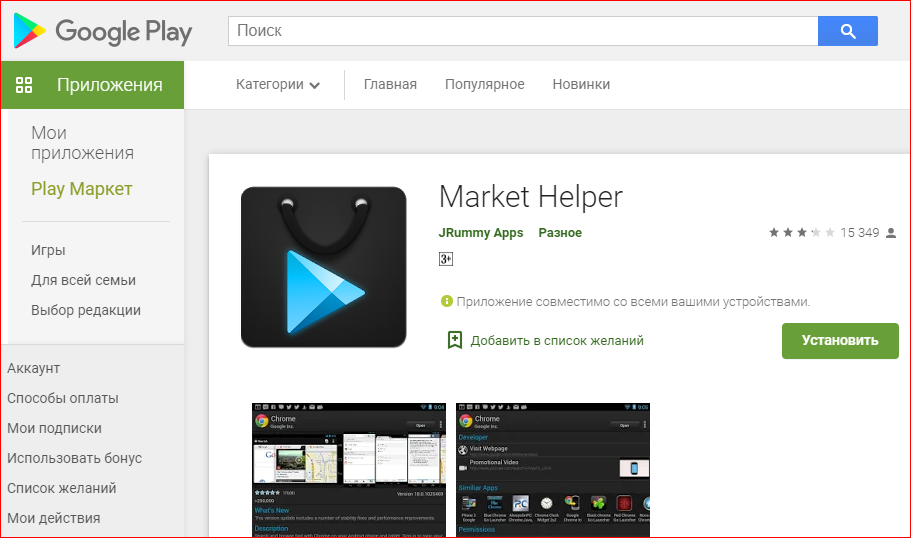Open the Приложения section
Screen dimensions: 911x538
(x=92, y=85)
